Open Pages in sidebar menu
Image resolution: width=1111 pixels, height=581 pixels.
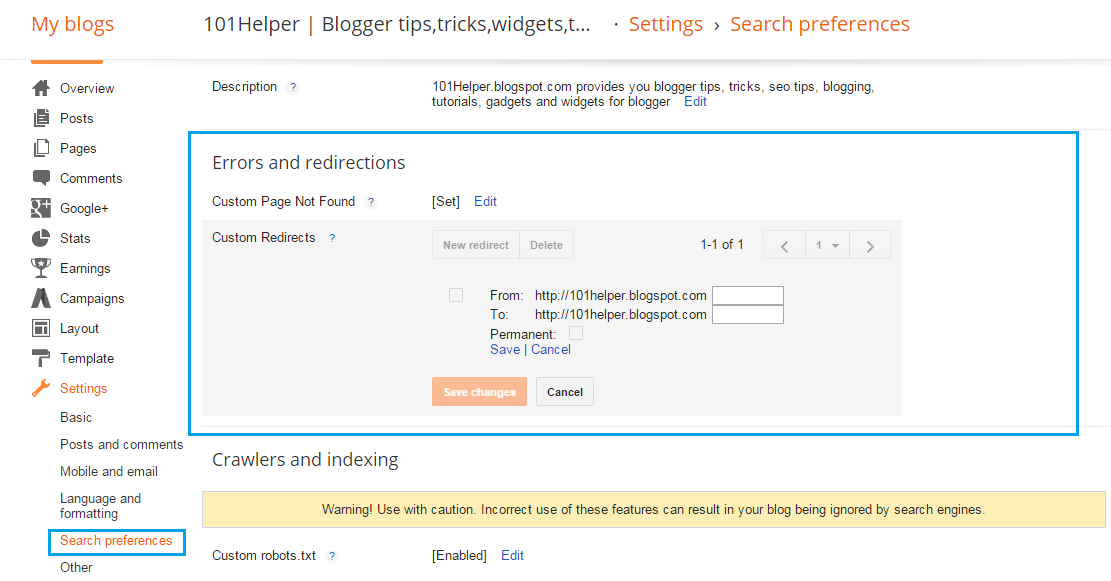(78, 148)
